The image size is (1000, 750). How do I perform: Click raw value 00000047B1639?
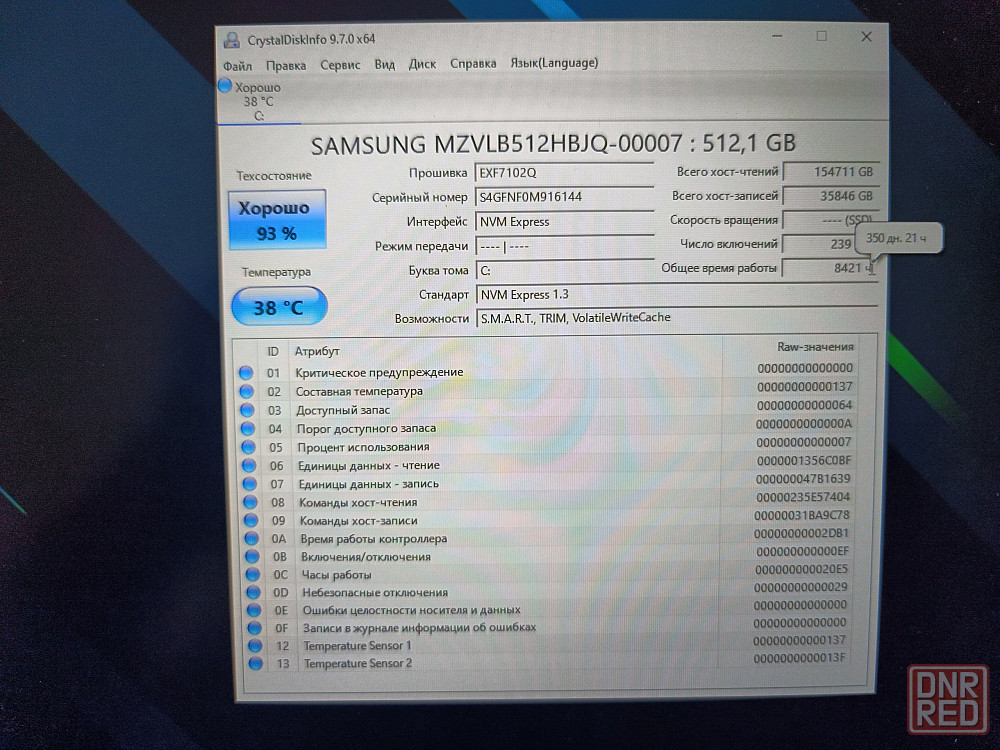[x=803, y=478]
